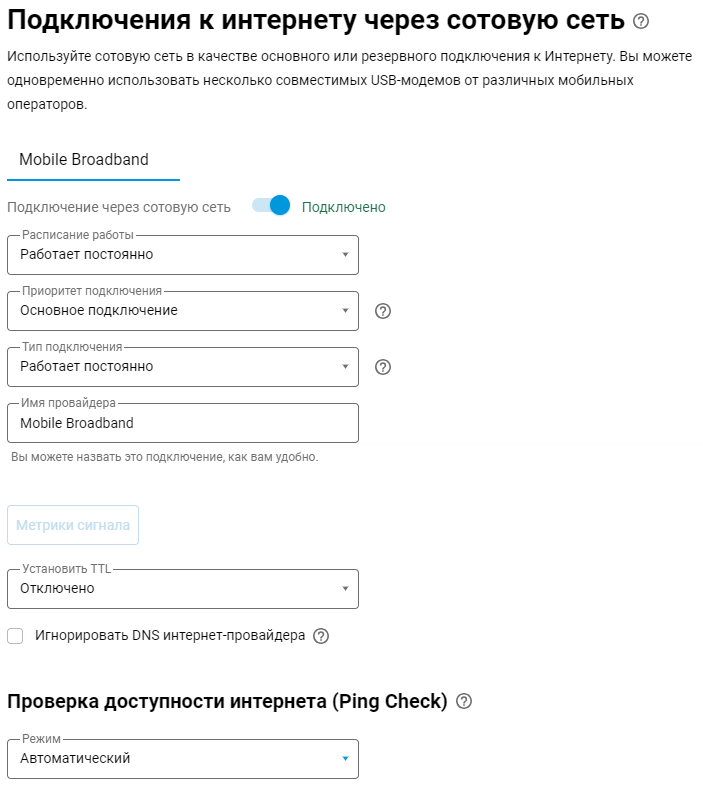The height and width of the screenshot is (791, 703).
Task: Click the hint text below Имя провайдера
Action: 164,457
